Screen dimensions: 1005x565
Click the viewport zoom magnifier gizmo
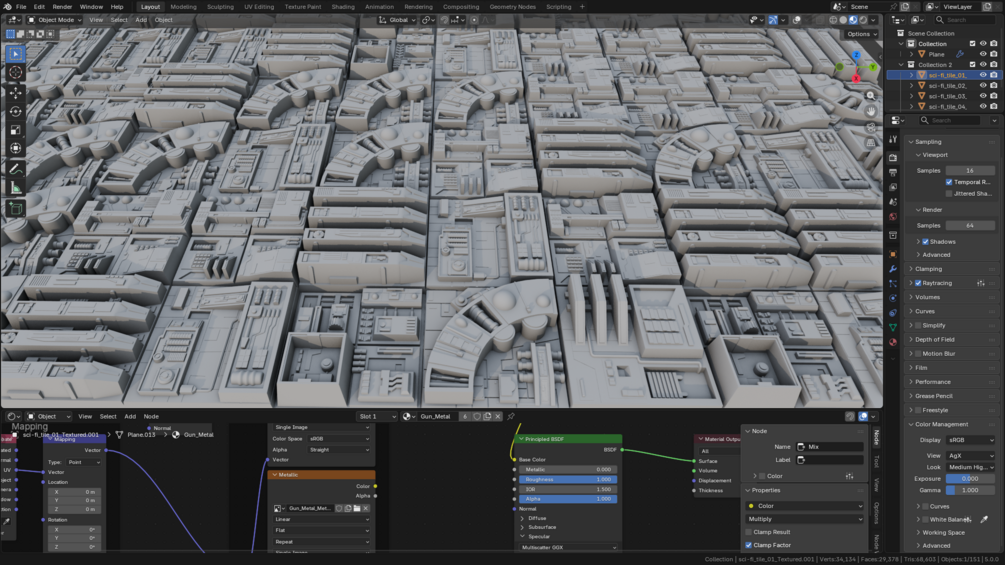870,95
